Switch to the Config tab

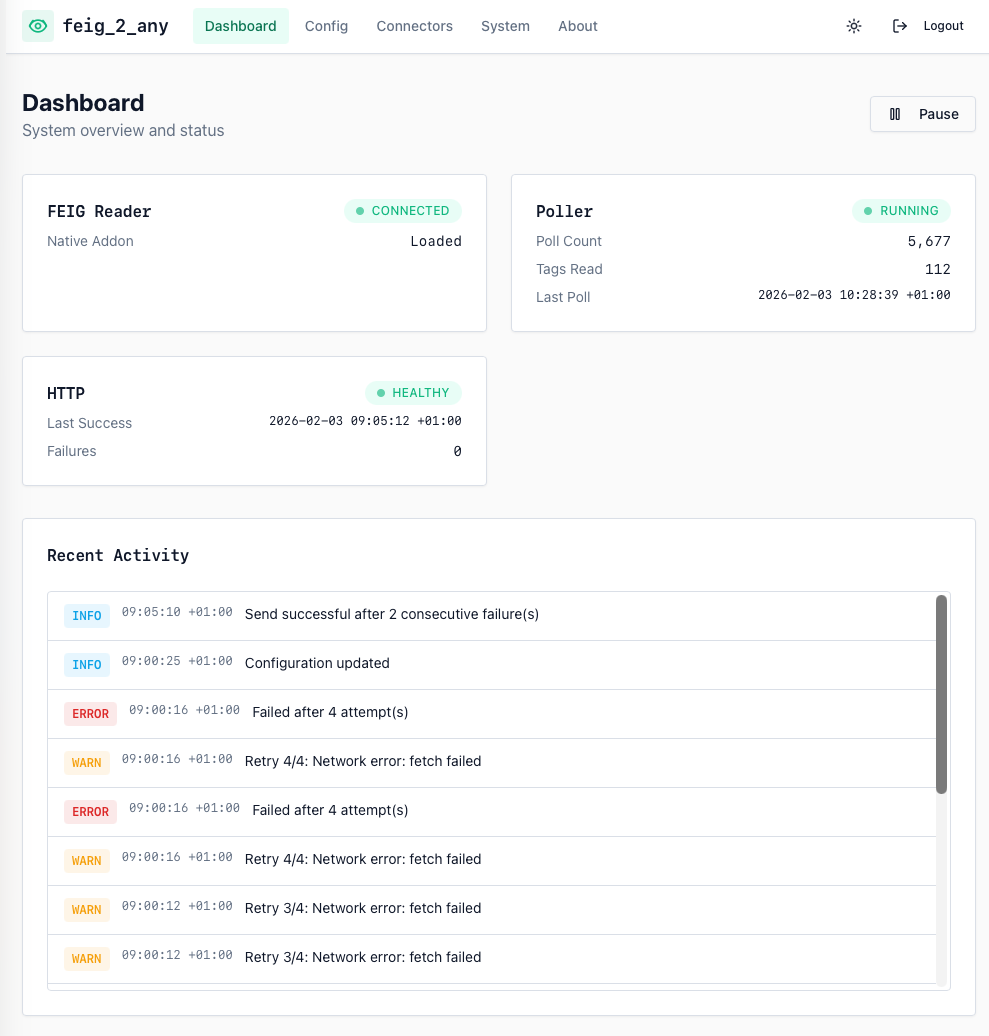click(326, 26)
